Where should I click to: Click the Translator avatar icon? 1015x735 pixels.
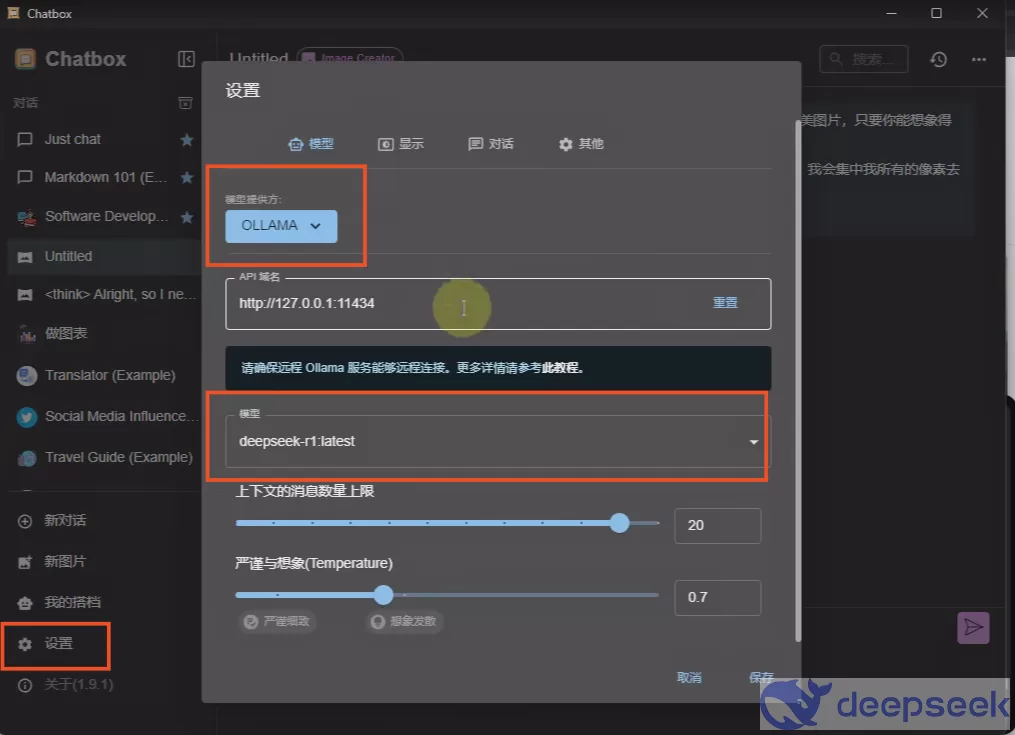pos(27,376)
